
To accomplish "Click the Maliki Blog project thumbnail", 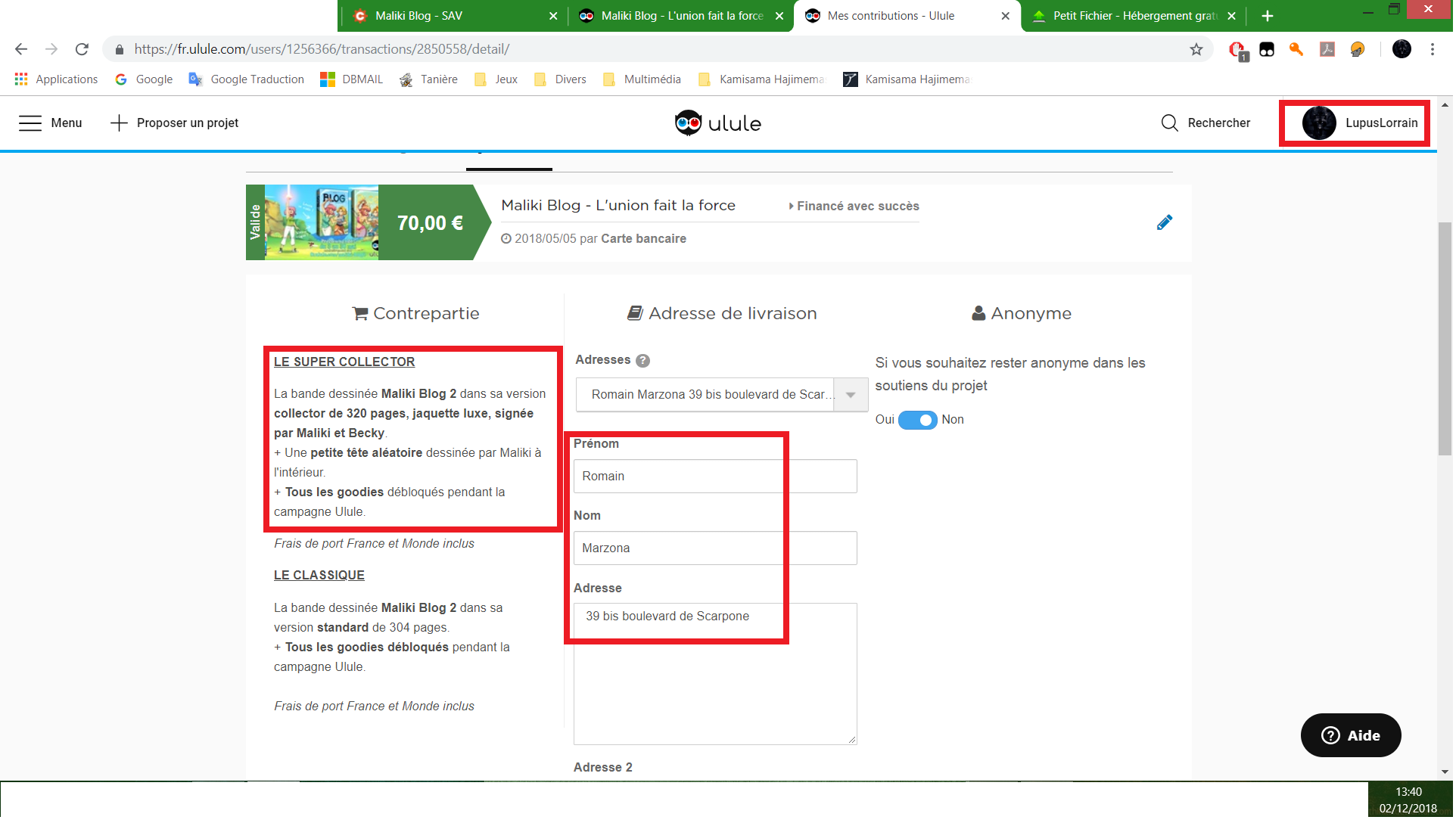I will [x=322, y=223].
